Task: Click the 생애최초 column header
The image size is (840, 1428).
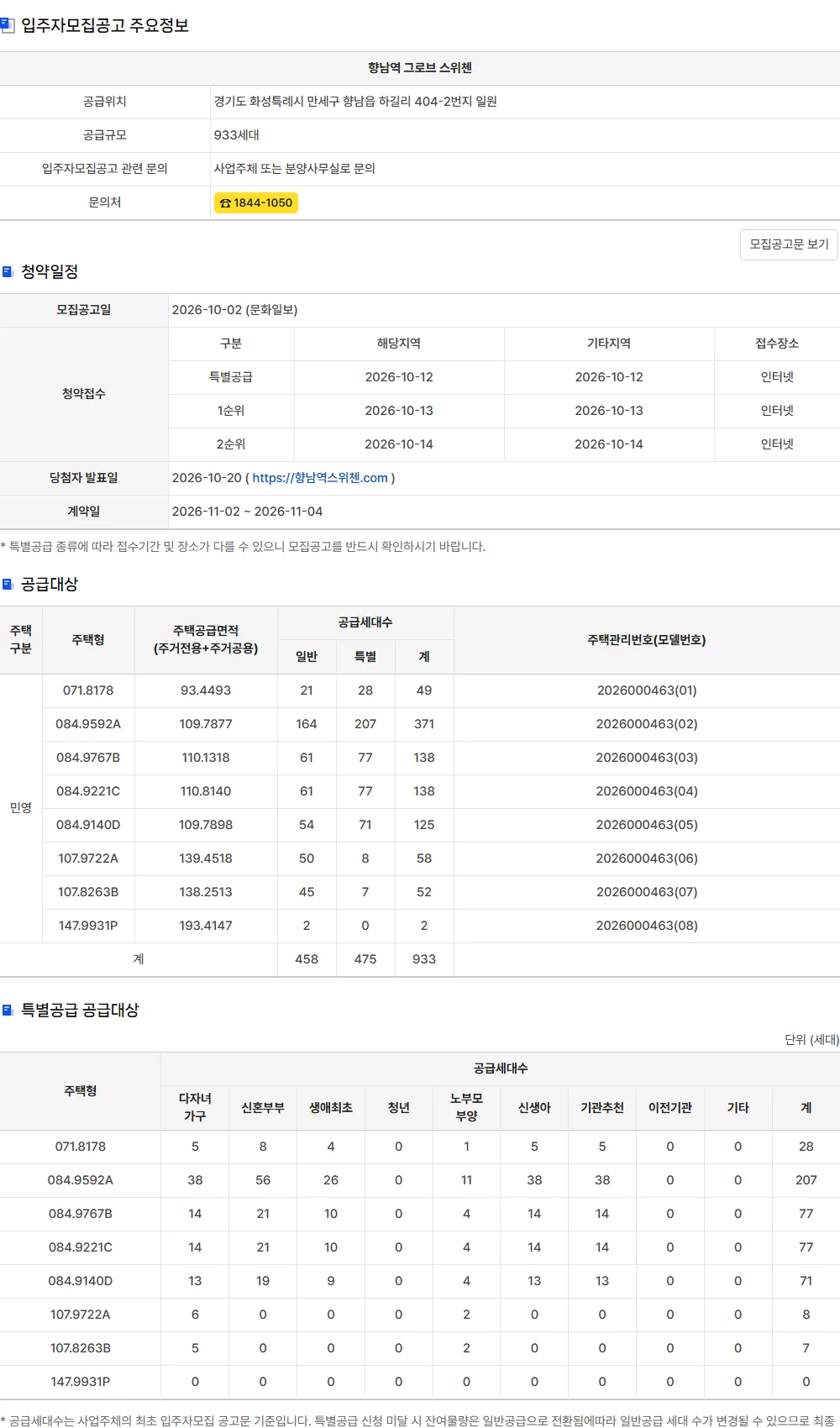Action: pos(331,1108)
